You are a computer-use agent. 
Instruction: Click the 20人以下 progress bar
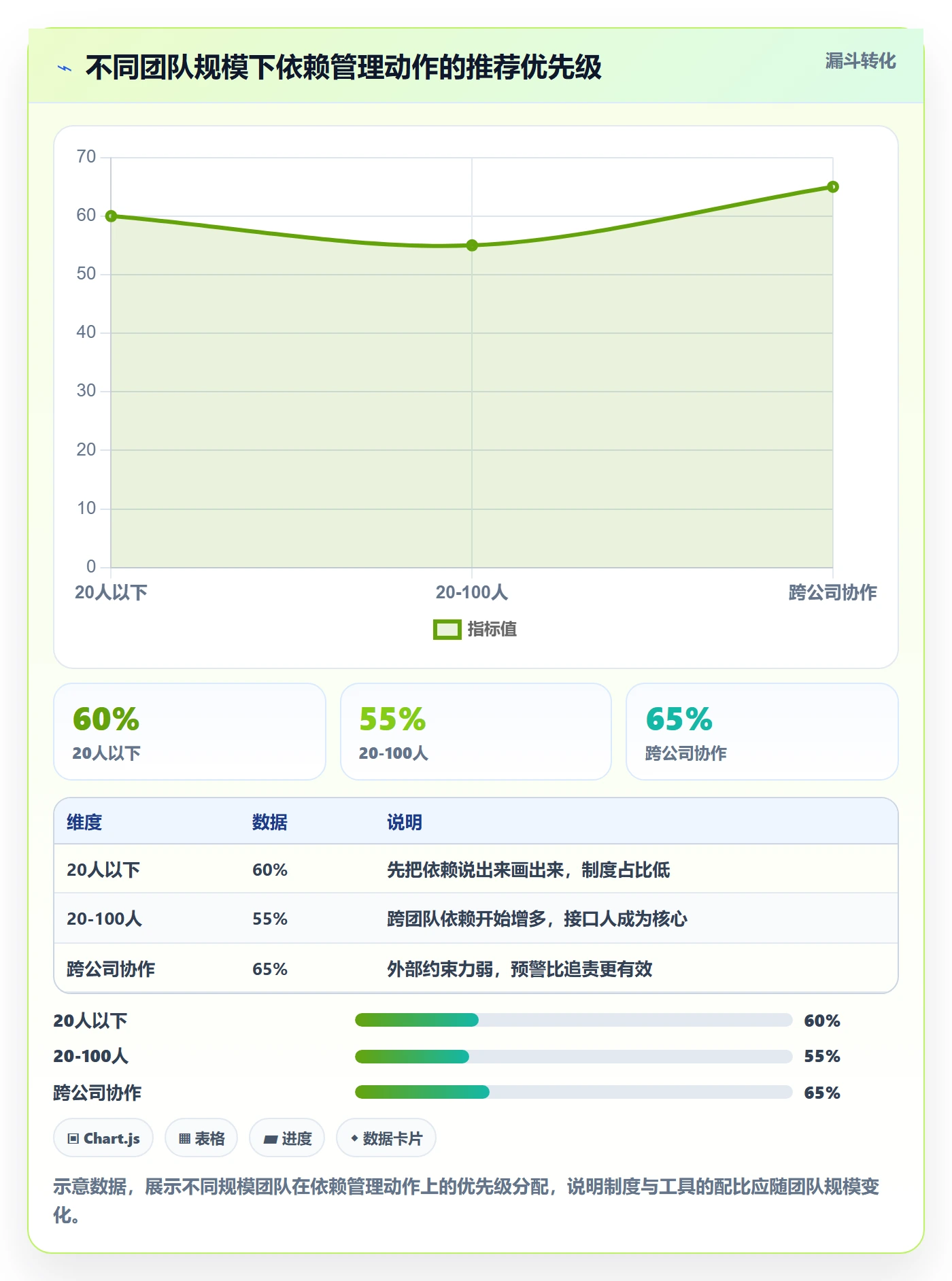pyautogui.click(x=573, y=1020)
